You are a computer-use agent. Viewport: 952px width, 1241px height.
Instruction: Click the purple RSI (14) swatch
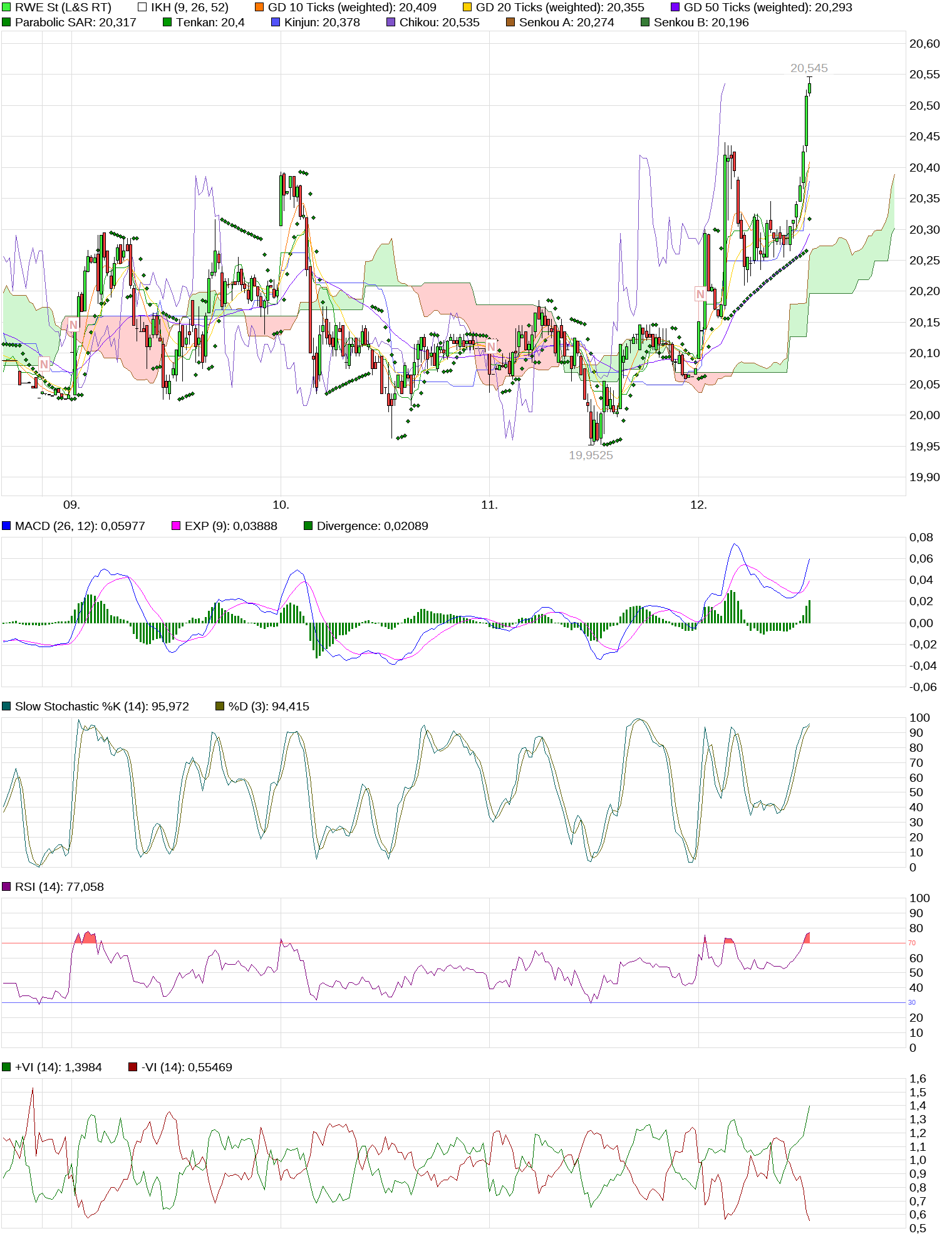pyautogui.click(x=6, y=887)
